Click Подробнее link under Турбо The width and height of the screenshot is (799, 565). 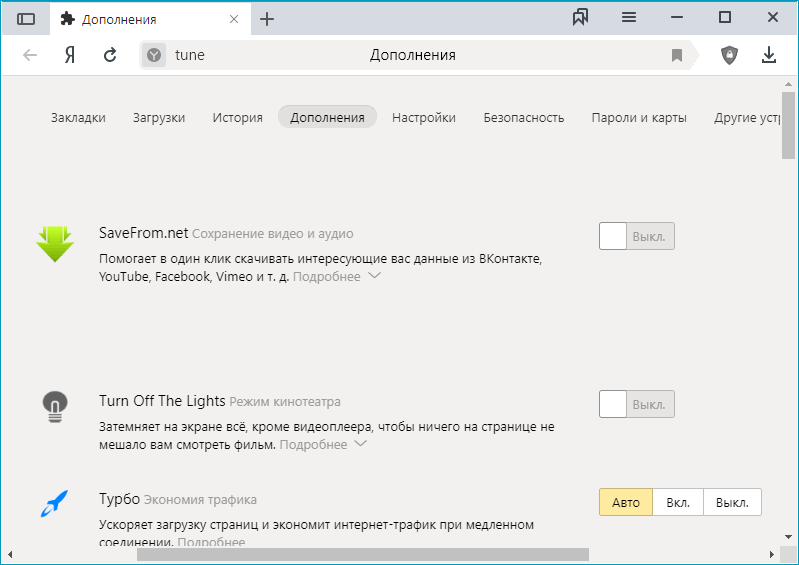point(211,542)
